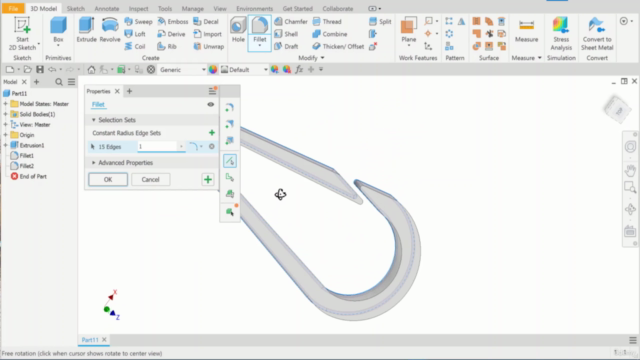
Task: Click the ViewCube in the viewport
Action: (x=618, y=109)
